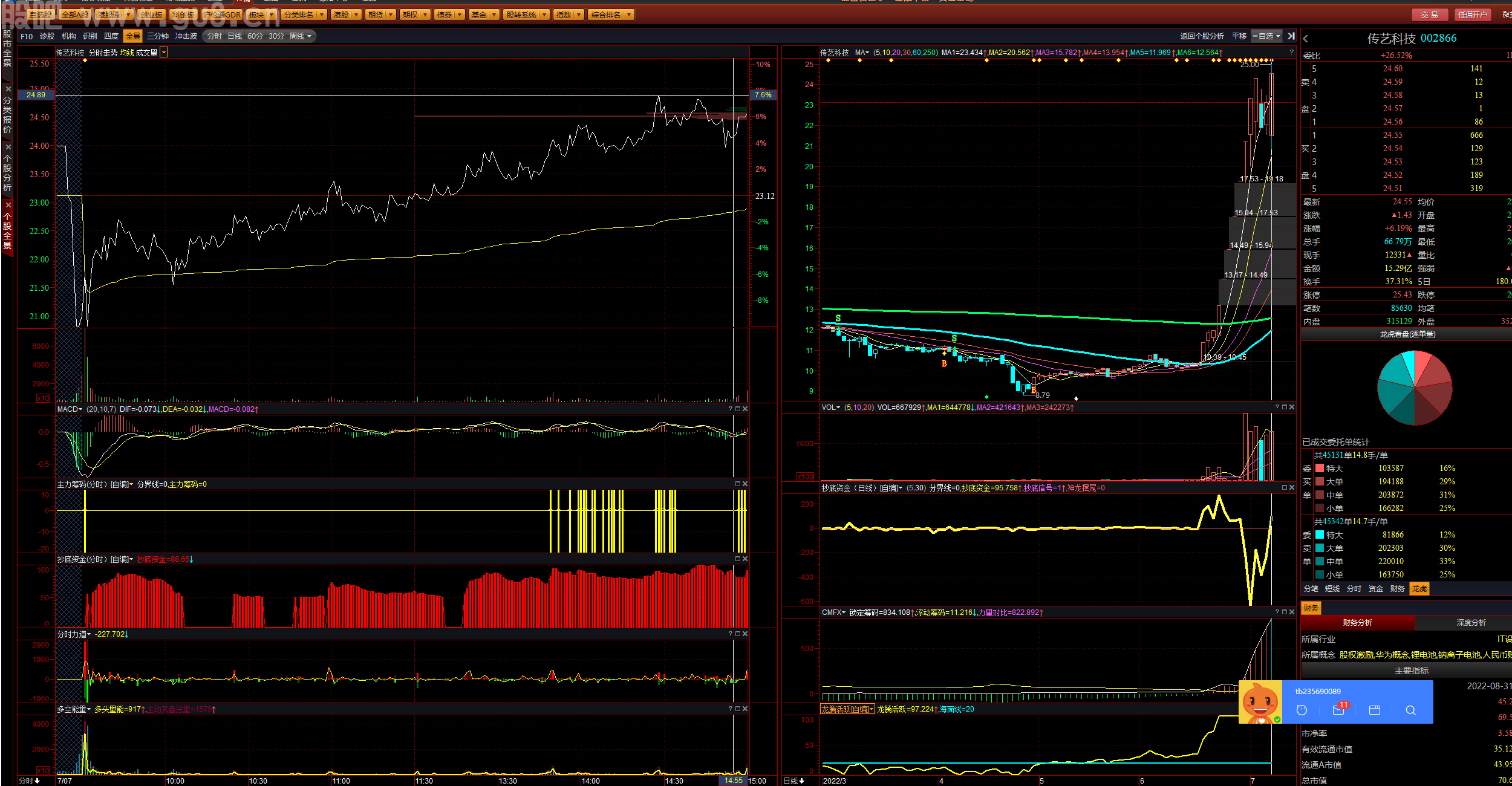Screen dimensions: 1512x786
Task: Open the 冲击波 tab
Action: tap(186, 36)
